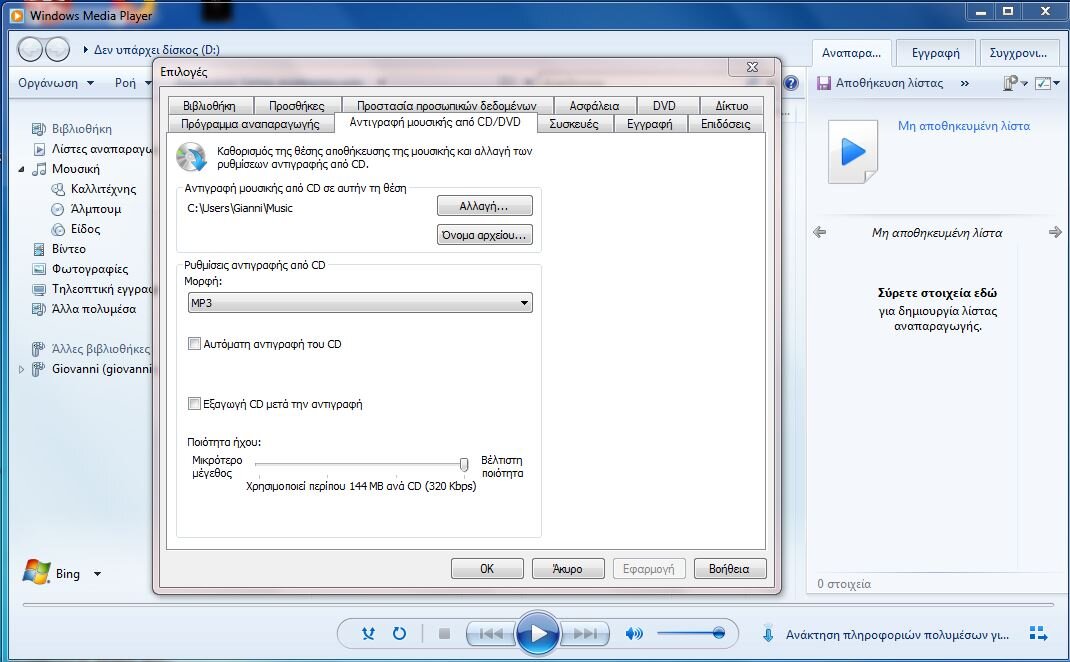Viewport: 1070px width, 662px height.
Task: Close the Επιλογές dialog
Action: pyautogui.click(x=753, y=67)
